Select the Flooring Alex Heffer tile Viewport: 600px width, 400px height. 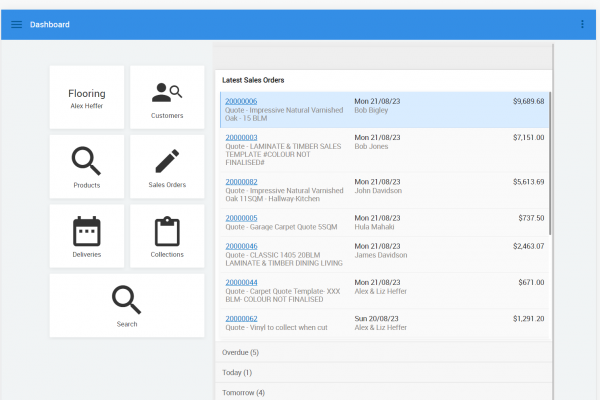click(87, 97)
